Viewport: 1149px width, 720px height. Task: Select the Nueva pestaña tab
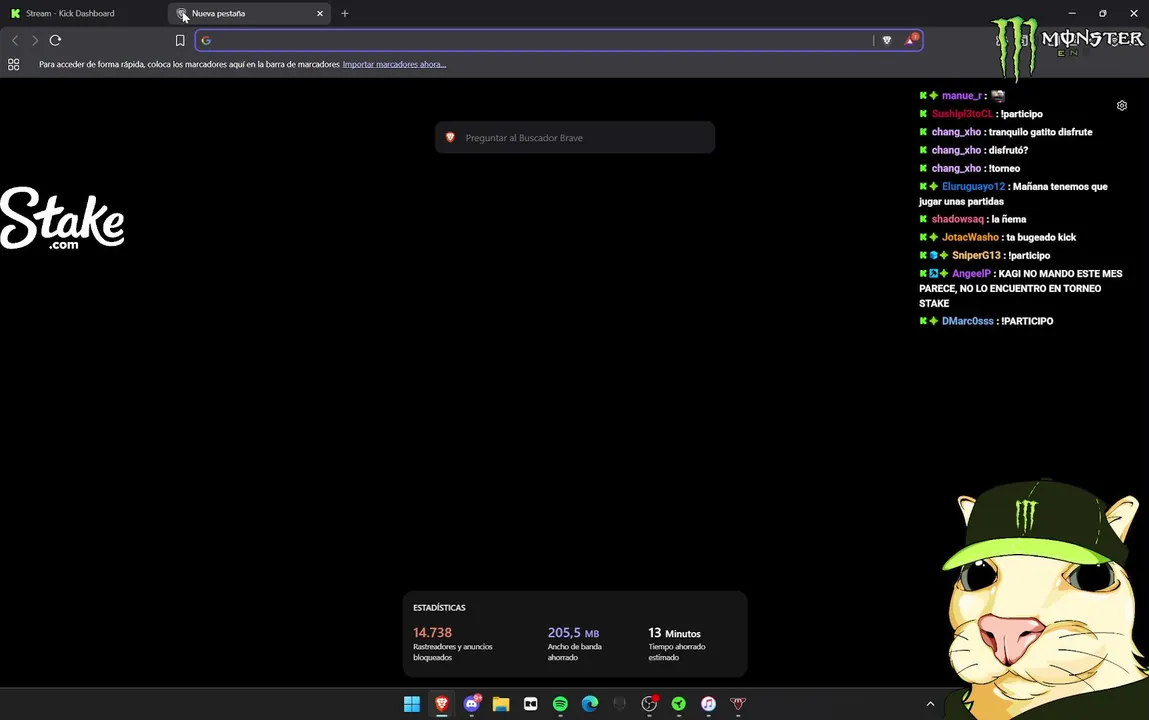click(x=249, y=13)
